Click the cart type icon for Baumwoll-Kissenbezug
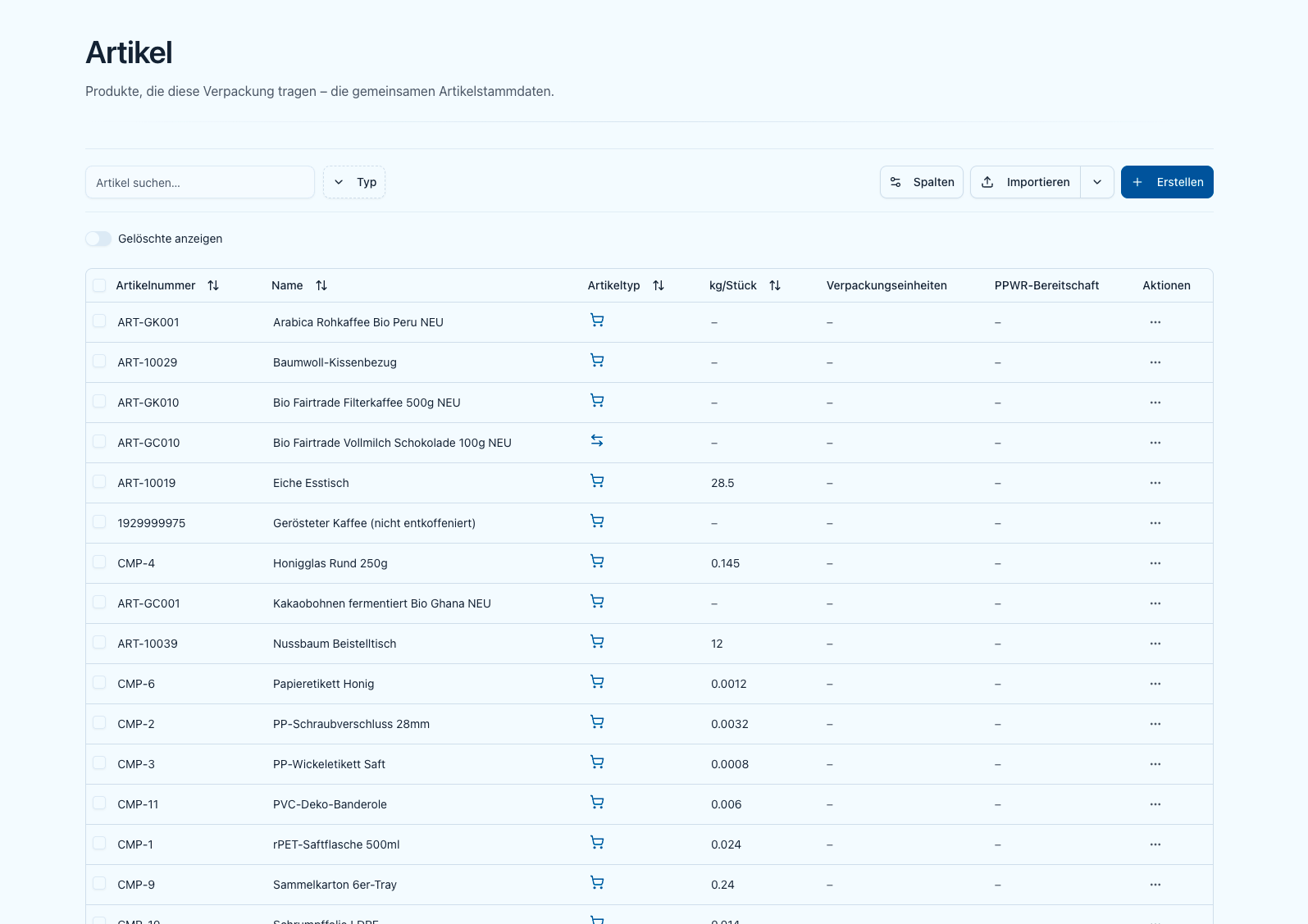1308x924 pixels. 597,361
